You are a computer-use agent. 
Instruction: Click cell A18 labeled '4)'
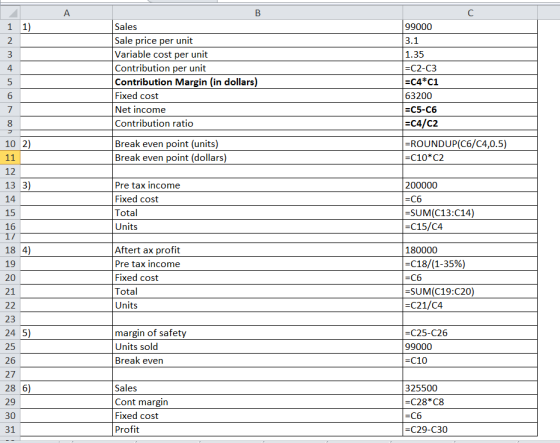click(66, 250)
